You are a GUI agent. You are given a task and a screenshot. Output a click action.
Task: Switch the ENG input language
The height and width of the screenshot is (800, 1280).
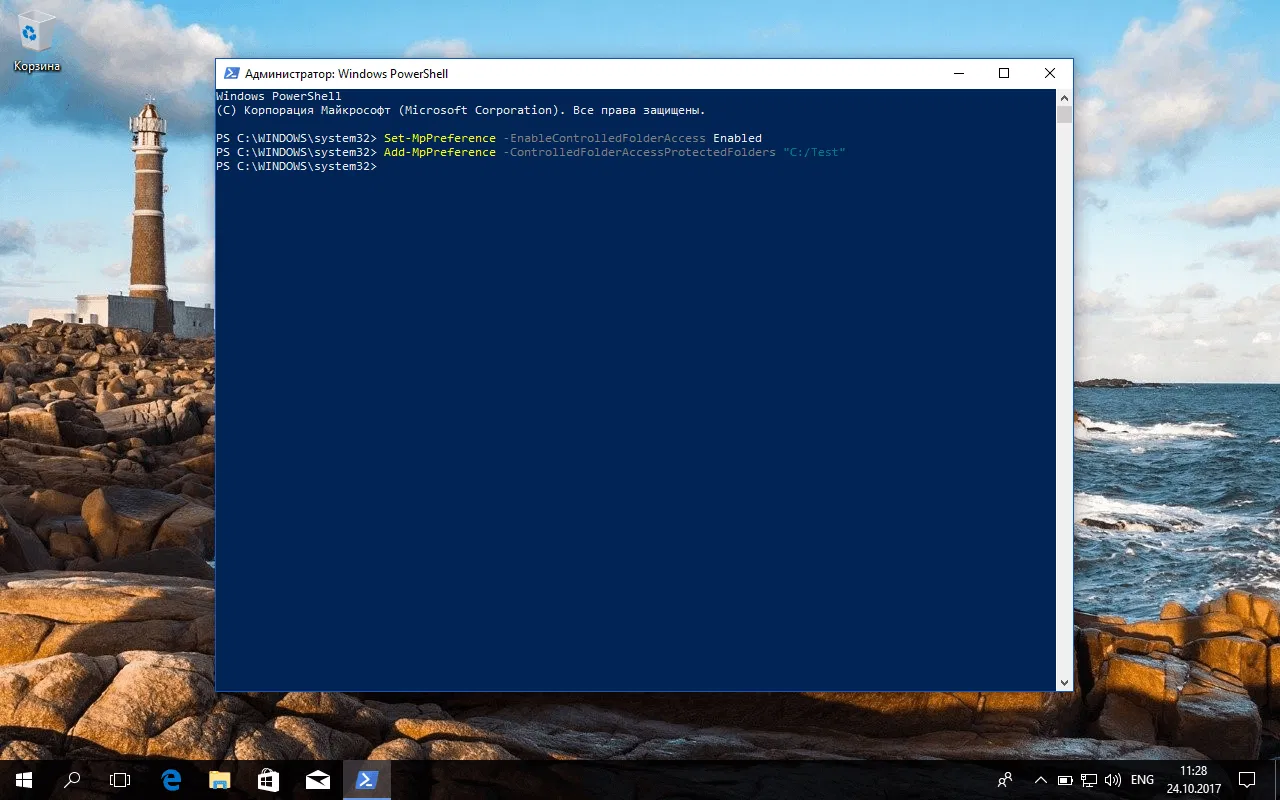tap(1141, 780)
